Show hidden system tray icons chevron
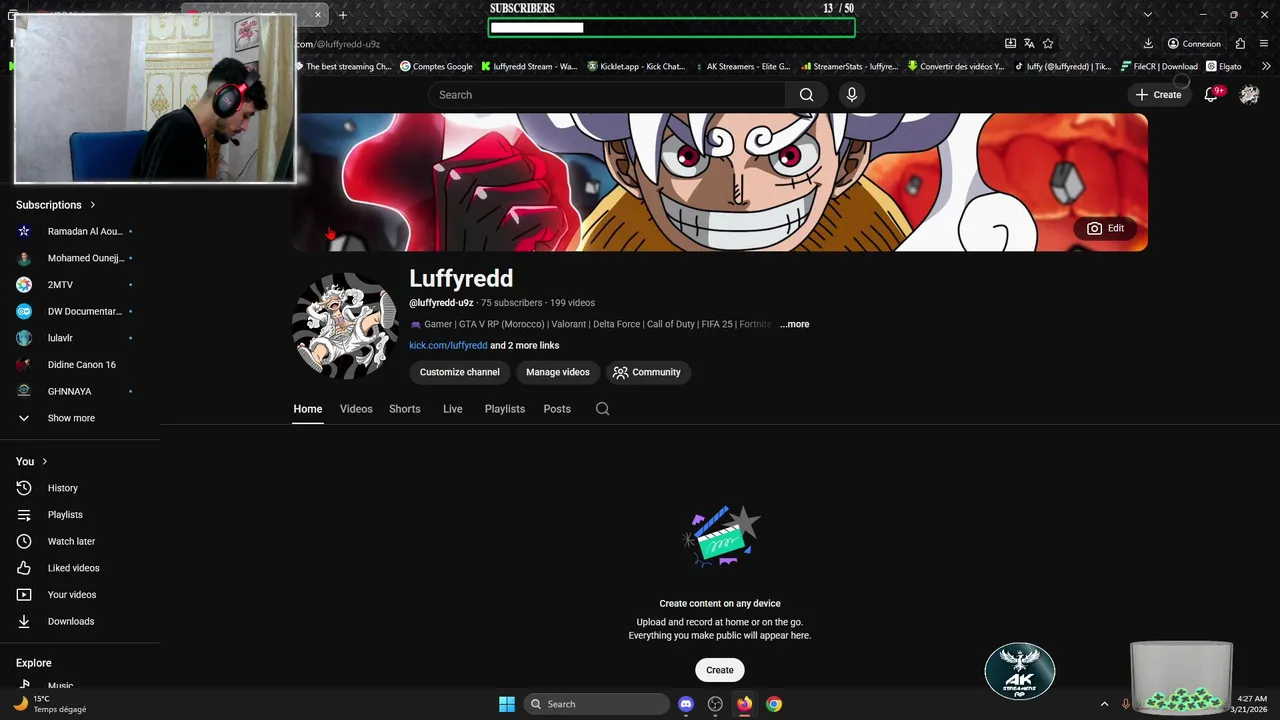This screenshot has width=1280, height=720. click(x=1104, y=704)
